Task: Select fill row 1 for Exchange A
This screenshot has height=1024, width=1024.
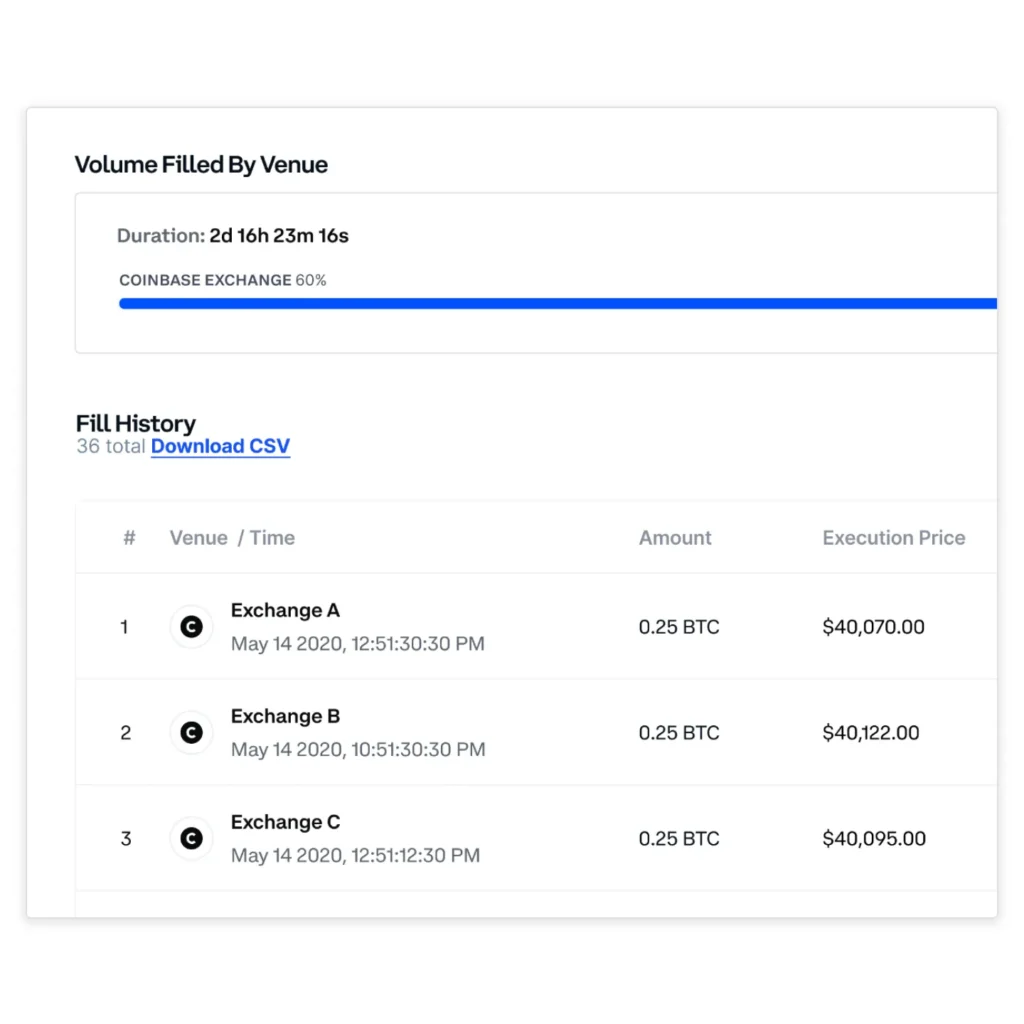Action: [x=125, y=627]
